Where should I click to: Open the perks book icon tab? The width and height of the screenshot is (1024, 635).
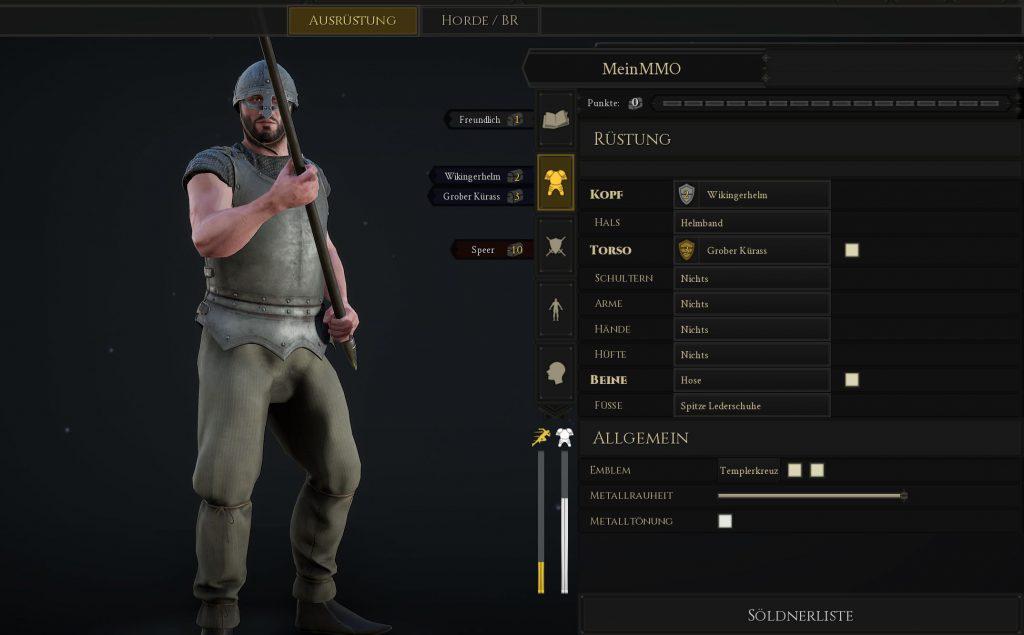(x=556, y=119)
